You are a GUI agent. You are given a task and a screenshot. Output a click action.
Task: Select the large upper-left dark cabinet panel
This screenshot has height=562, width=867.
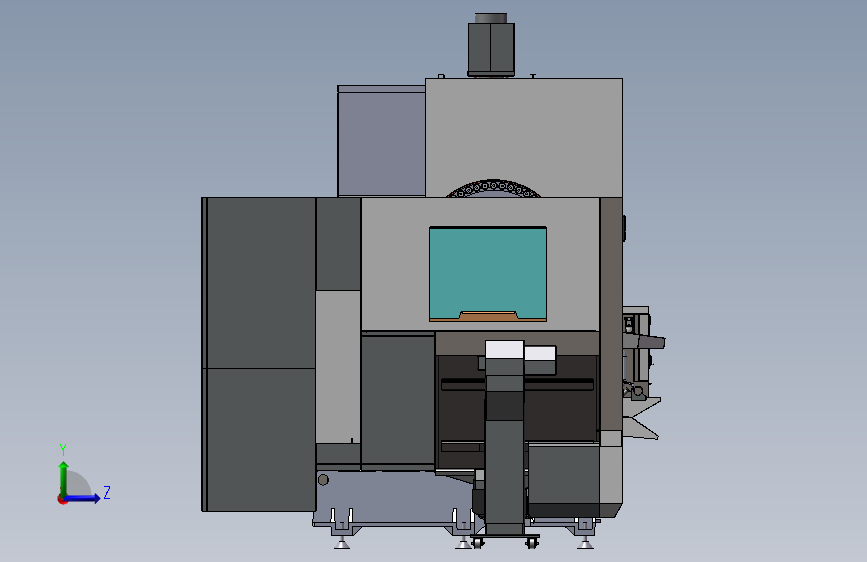(261, 283)
